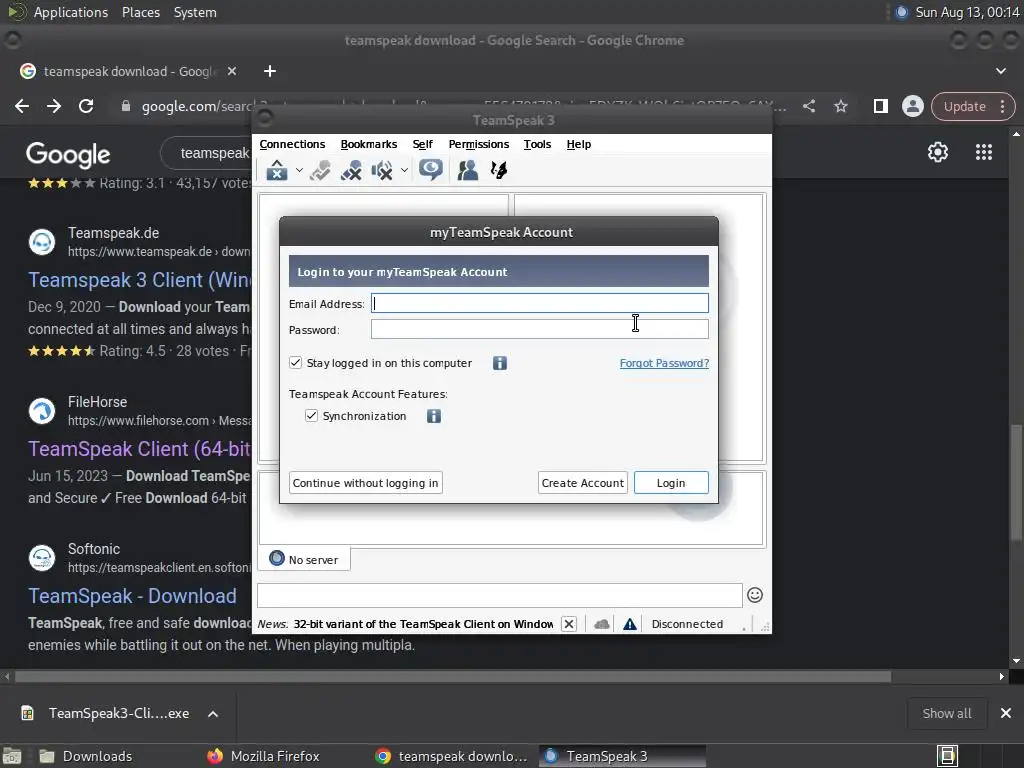Open the Permissions menu
This screenshot has width=1024, height=768.
479,144
